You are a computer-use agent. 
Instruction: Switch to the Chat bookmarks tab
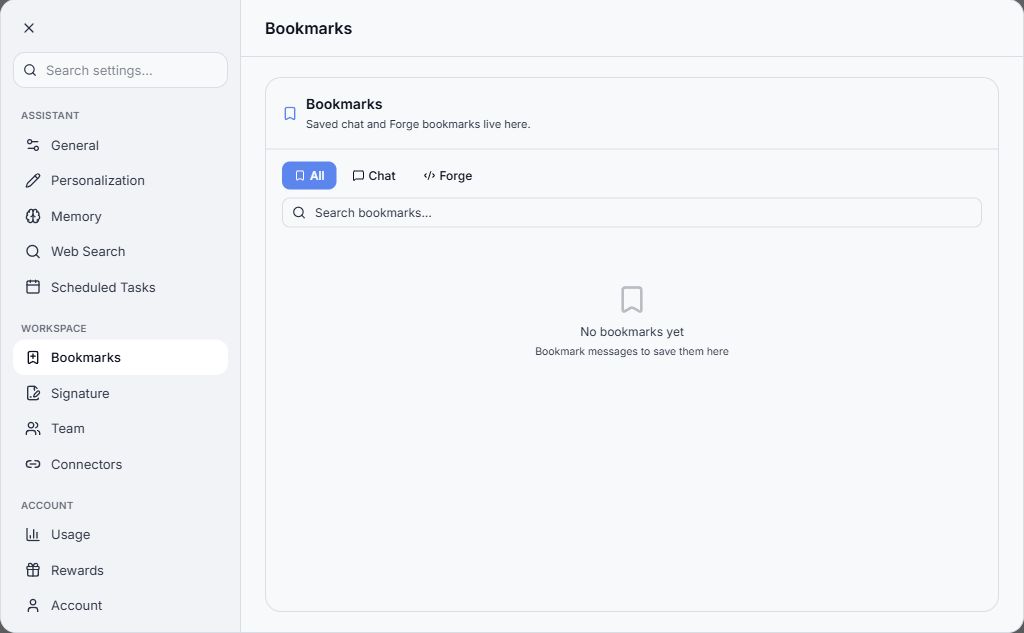[374, 176]
